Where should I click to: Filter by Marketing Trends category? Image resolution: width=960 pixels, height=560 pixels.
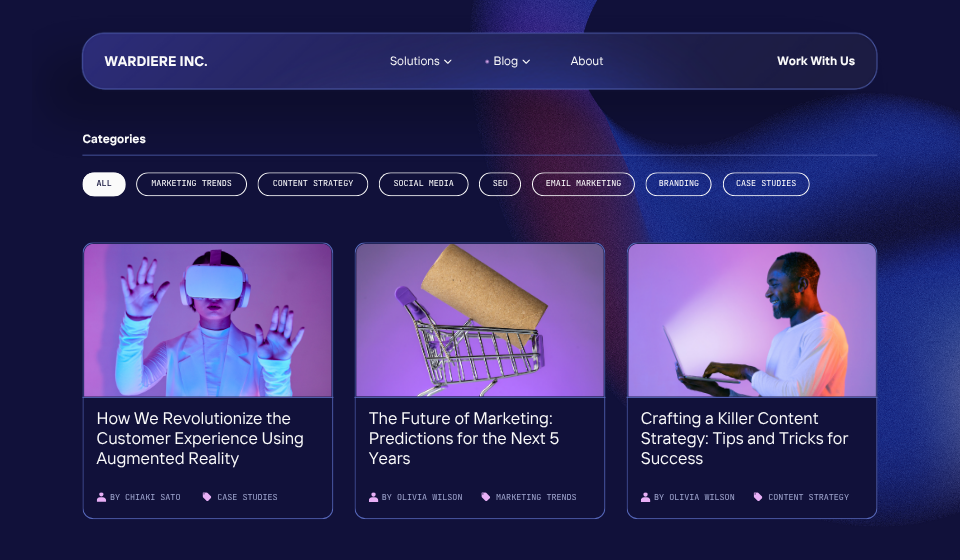click(x=191, y=184)
